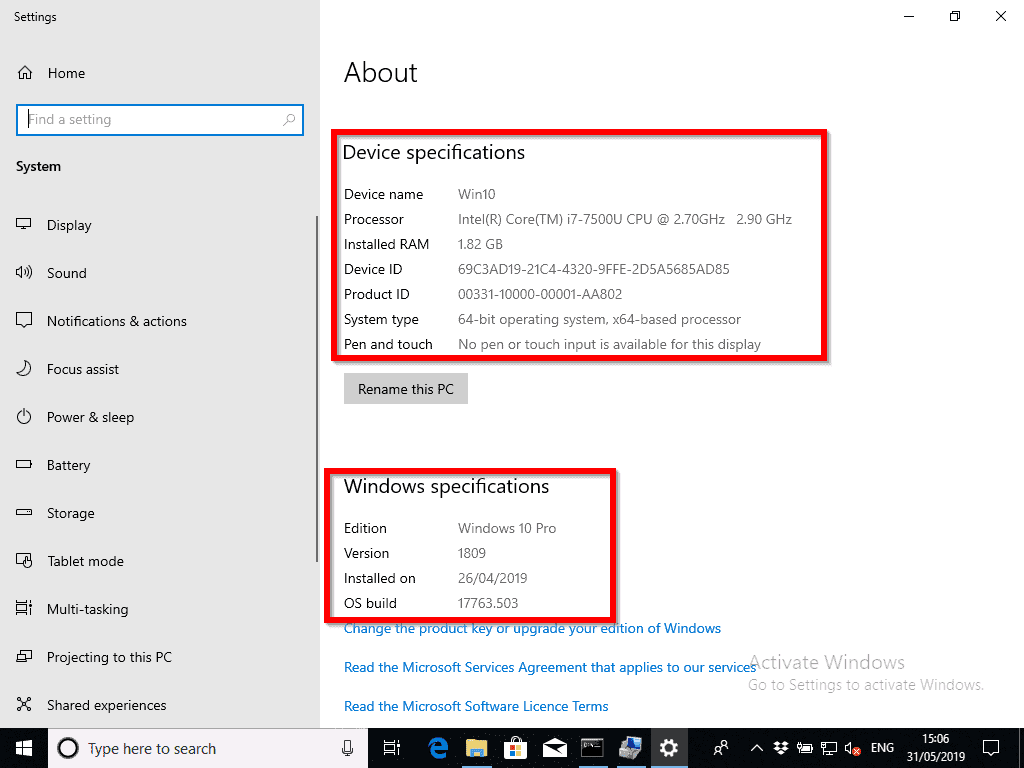Click the System section heading in the sidebar
Screen dimensions: 1024x768
tap(39, 167)
